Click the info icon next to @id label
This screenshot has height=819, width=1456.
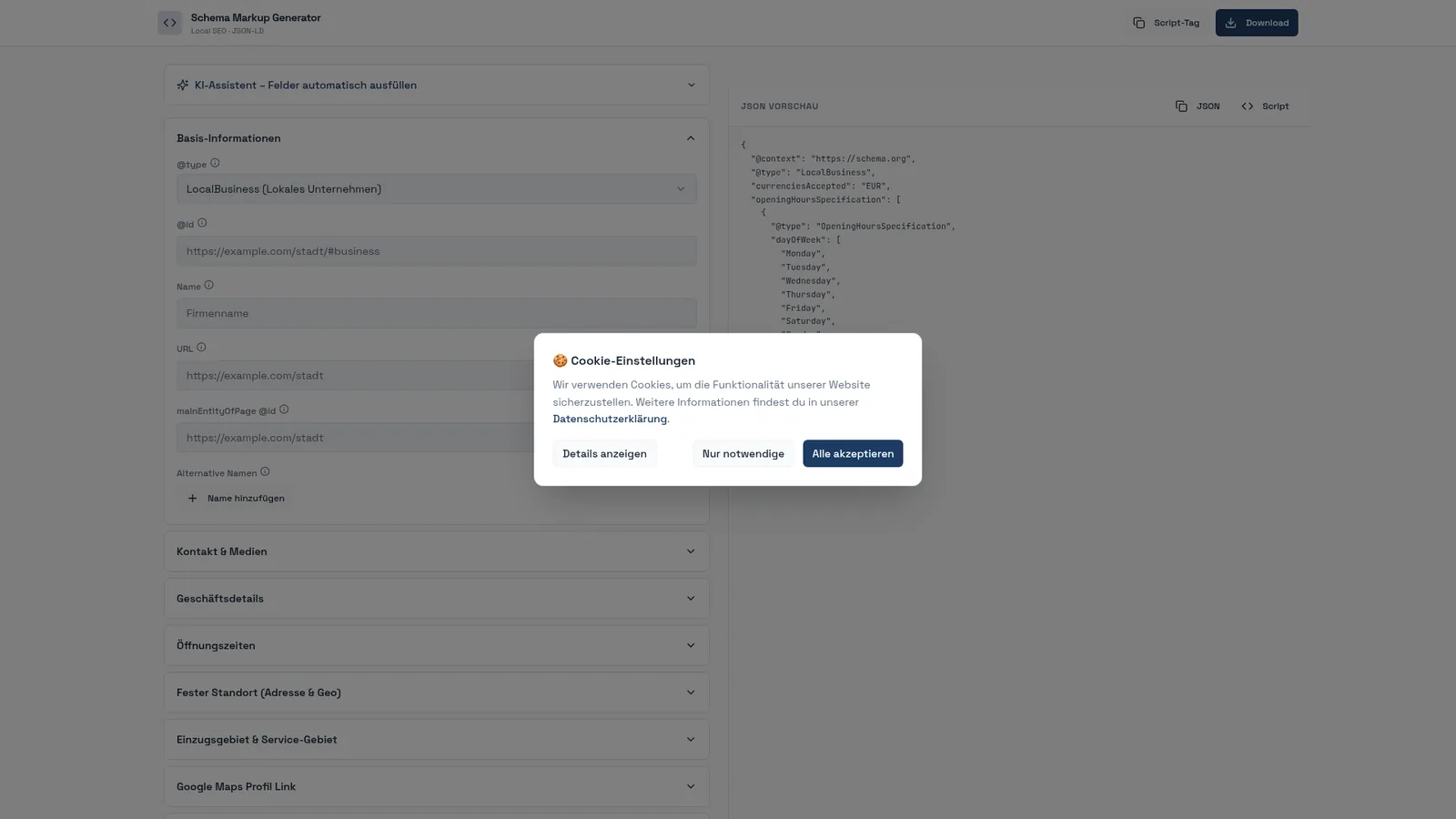tap(202, 223)
